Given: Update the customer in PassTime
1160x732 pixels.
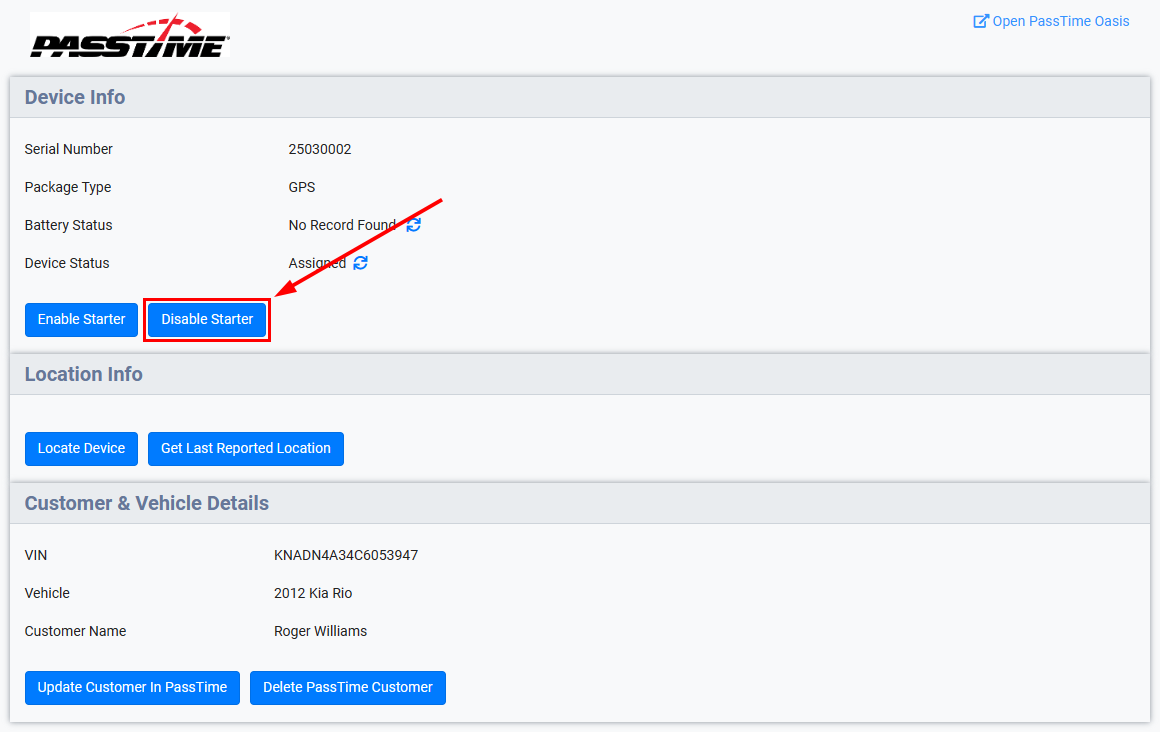Looking at the screenshot, I should tap(131, 687).
